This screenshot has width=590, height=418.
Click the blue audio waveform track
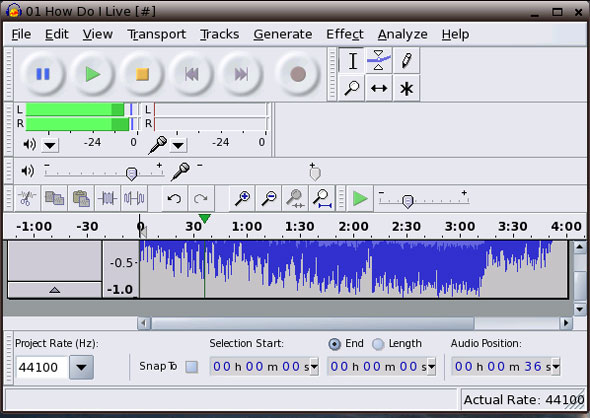coord(353,269)
